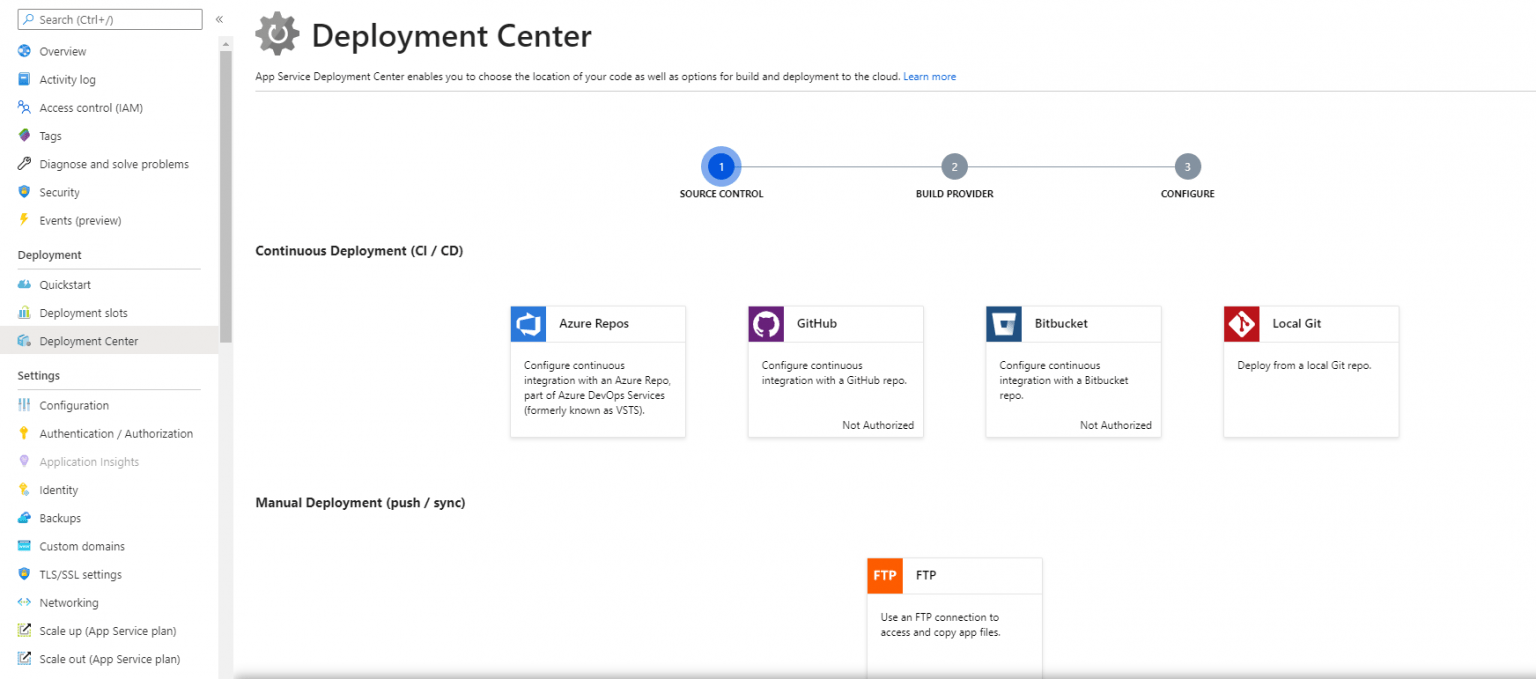The height and width of the screenshot is (679, 1536).
Task: Open Access control (IAM)
Action: (x=91, y=107)
